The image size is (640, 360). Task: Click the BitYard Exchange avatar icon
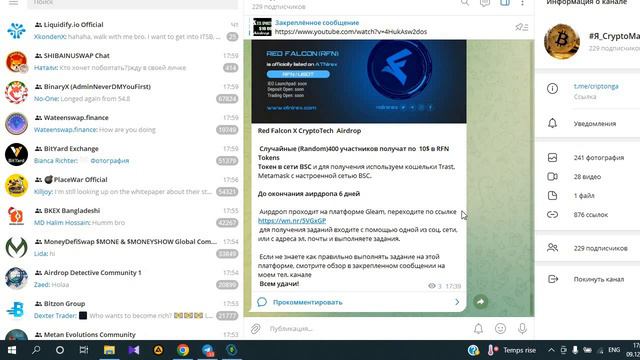click(x=16, y=155)
